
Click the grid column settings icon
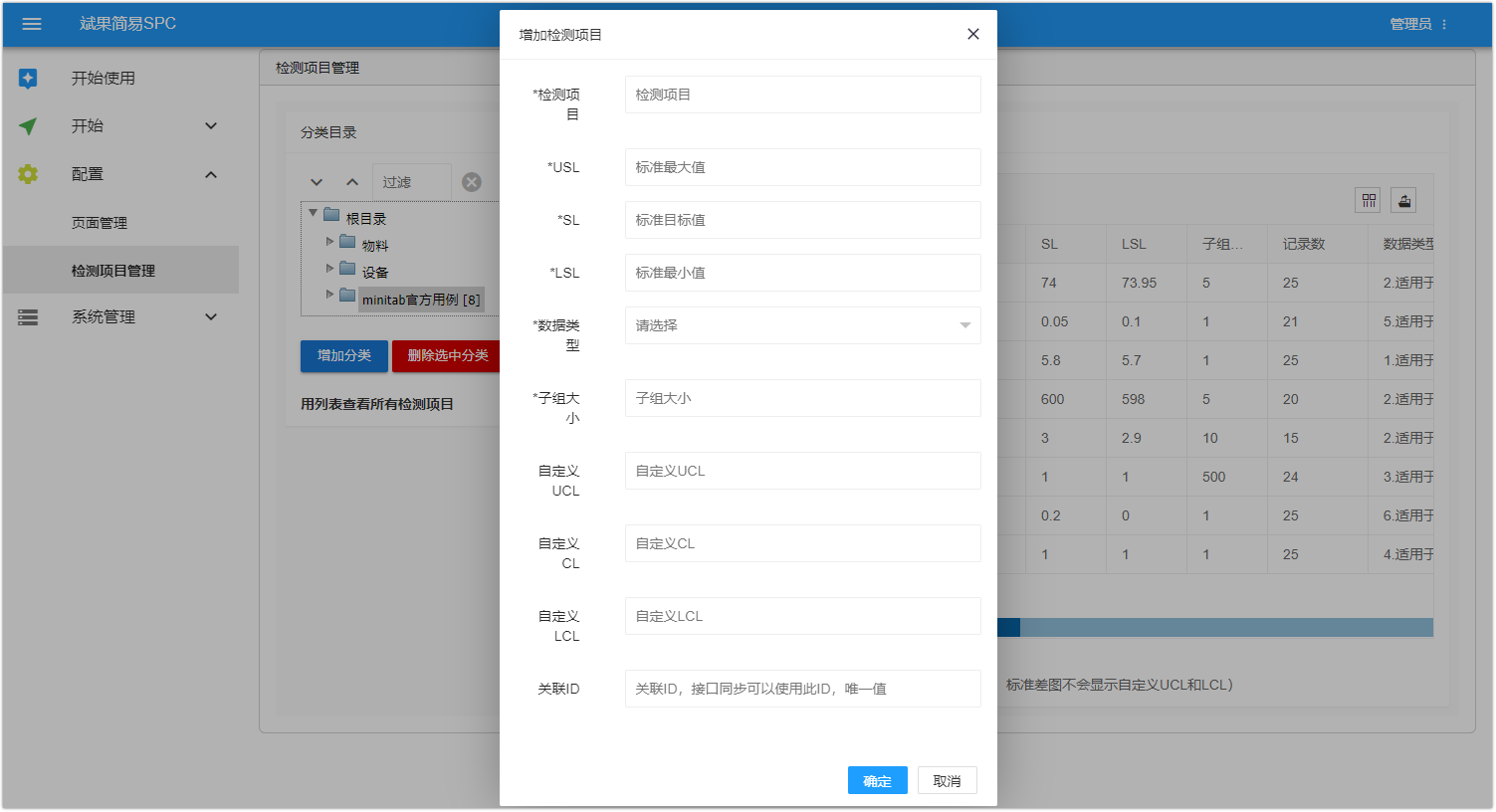click(x=1369, y=201)
